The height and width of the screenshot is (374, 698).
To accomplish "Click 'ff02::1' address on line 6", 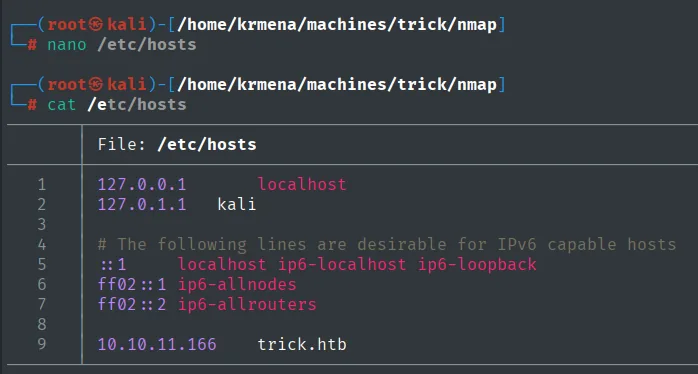I will coord(132,285).
